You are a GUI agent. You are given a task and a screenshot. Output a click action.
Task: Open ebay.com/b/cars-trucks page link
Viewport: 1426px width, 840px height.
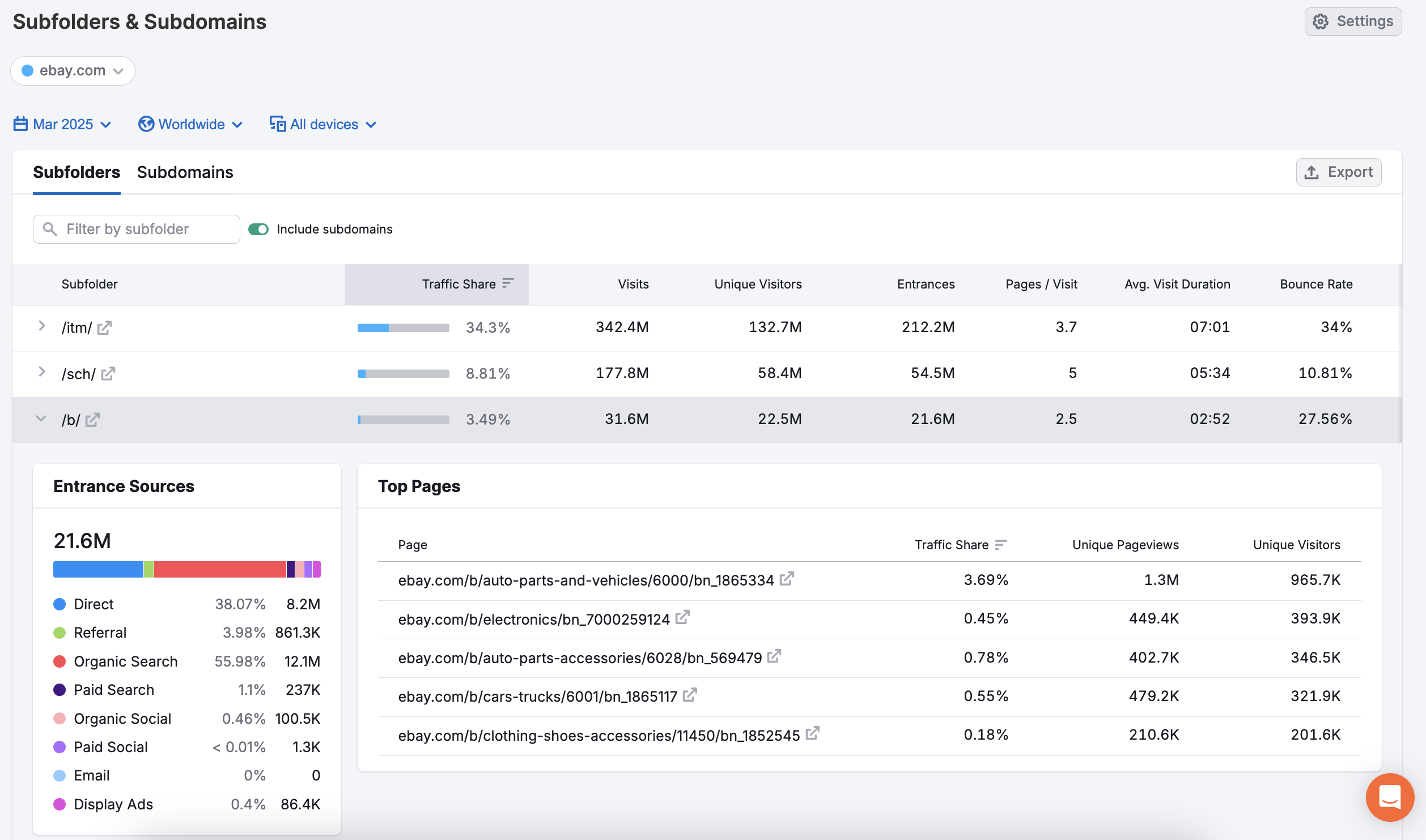[538, 696]
